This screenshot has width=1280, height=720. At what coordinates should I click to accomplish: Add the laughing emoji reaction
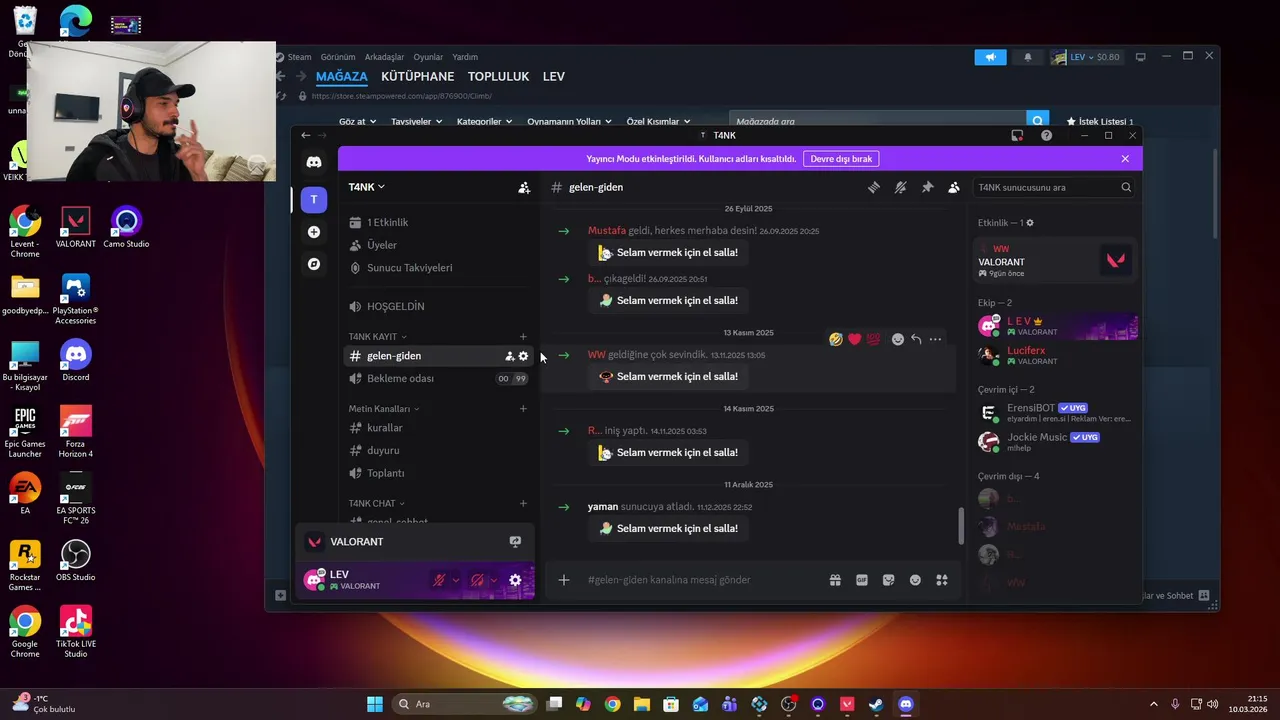(x=836, y=339)
